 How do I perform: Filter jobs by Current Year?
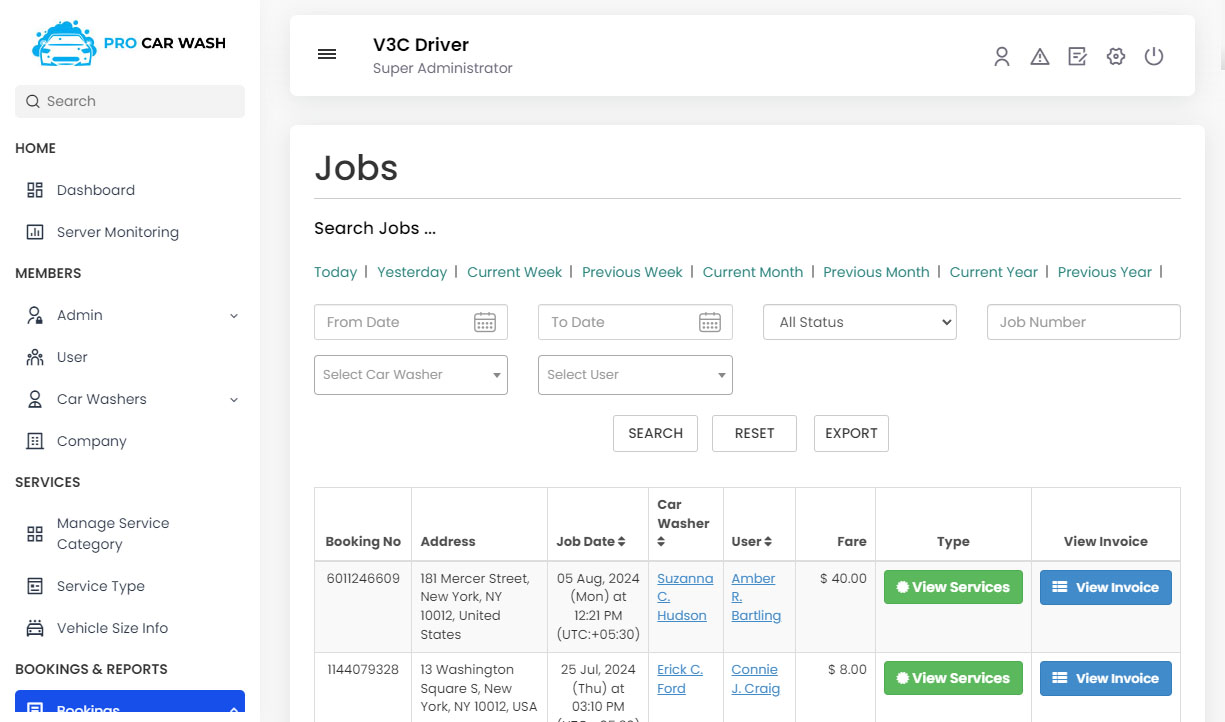point(994,272)
